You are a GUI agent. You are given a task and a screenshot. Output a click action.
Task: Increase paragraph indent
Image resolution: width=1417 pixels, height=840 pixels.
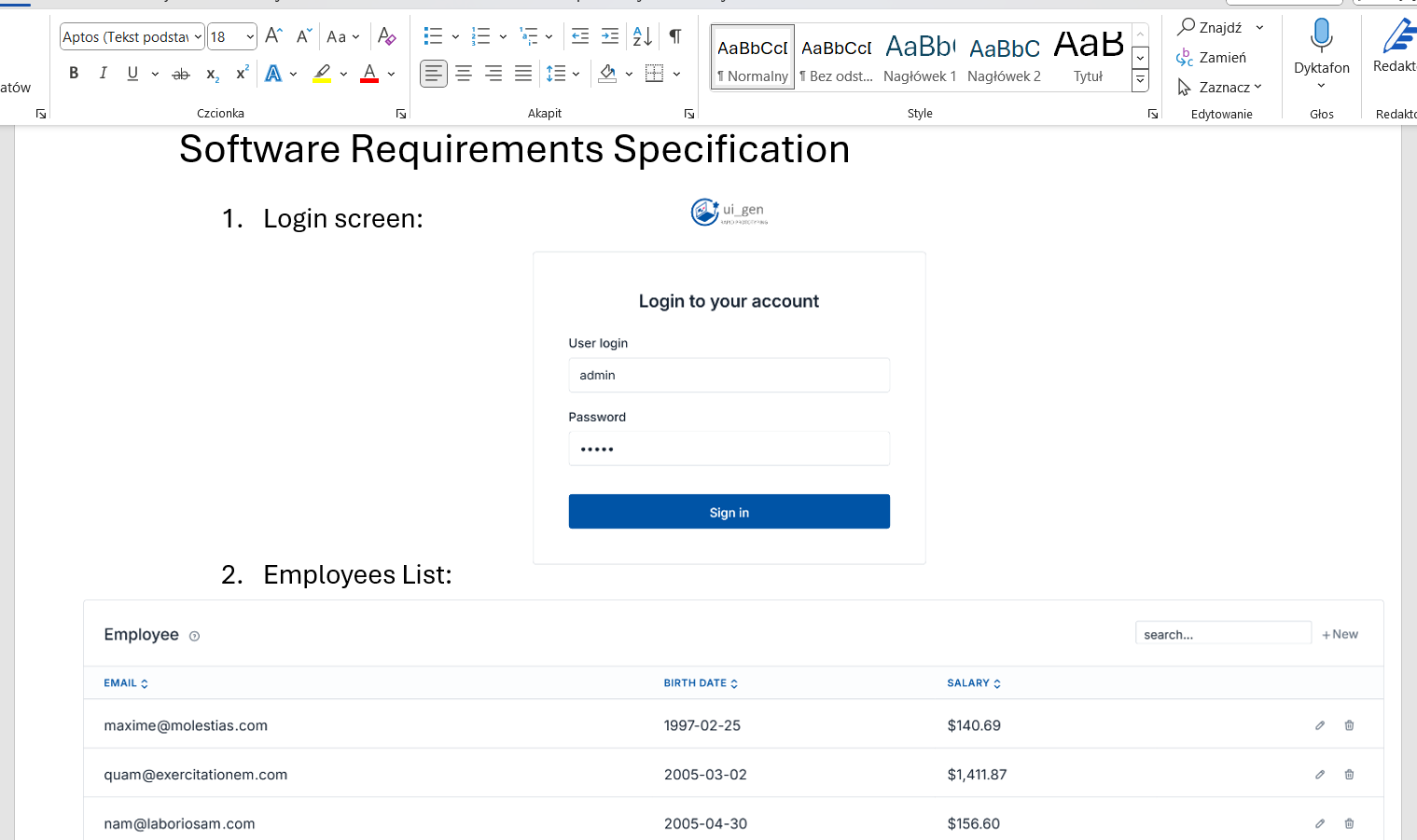(x=610, y=36)
